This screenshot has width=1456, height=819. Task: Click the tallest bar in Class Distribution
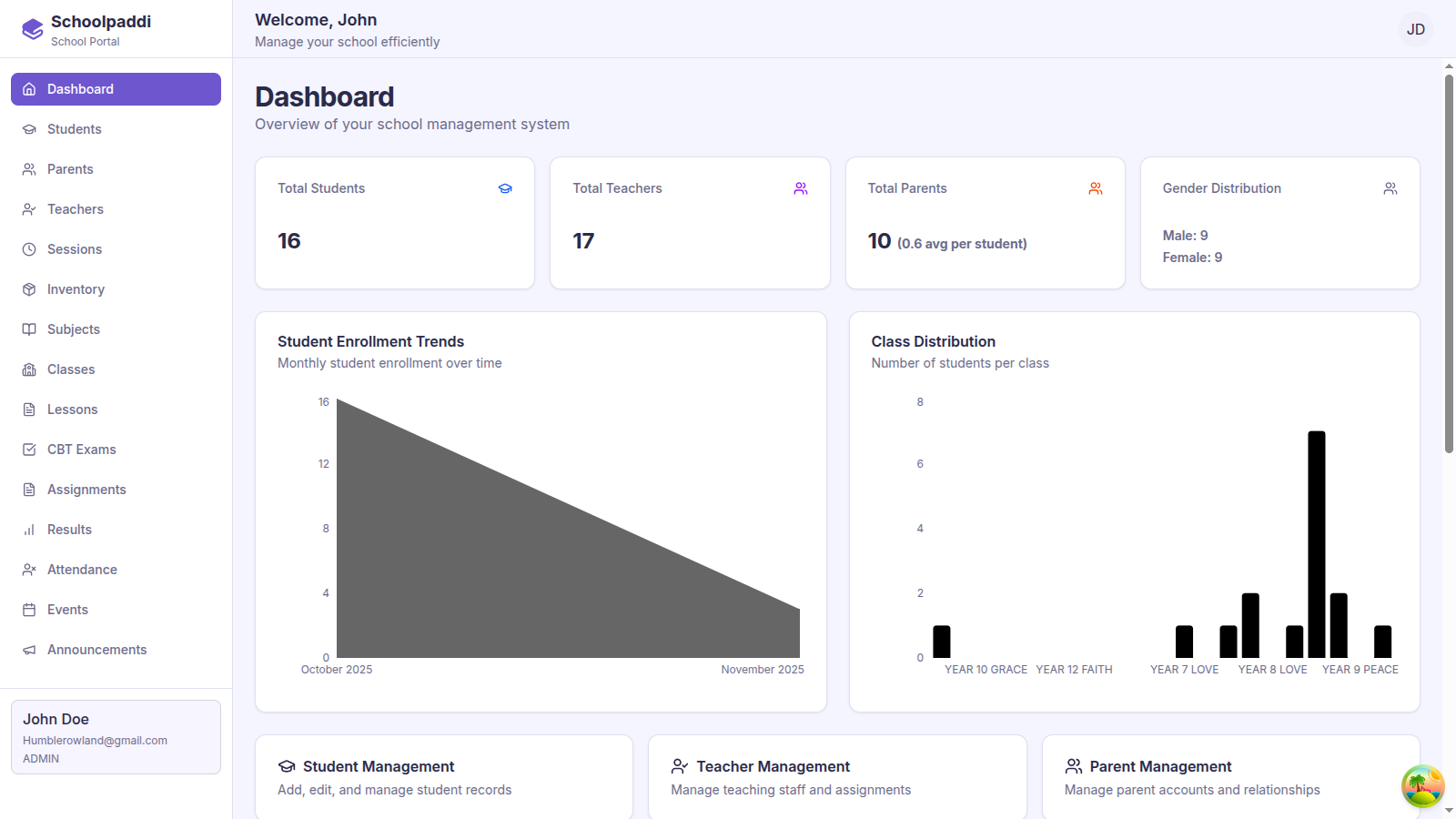[1316, 544]
